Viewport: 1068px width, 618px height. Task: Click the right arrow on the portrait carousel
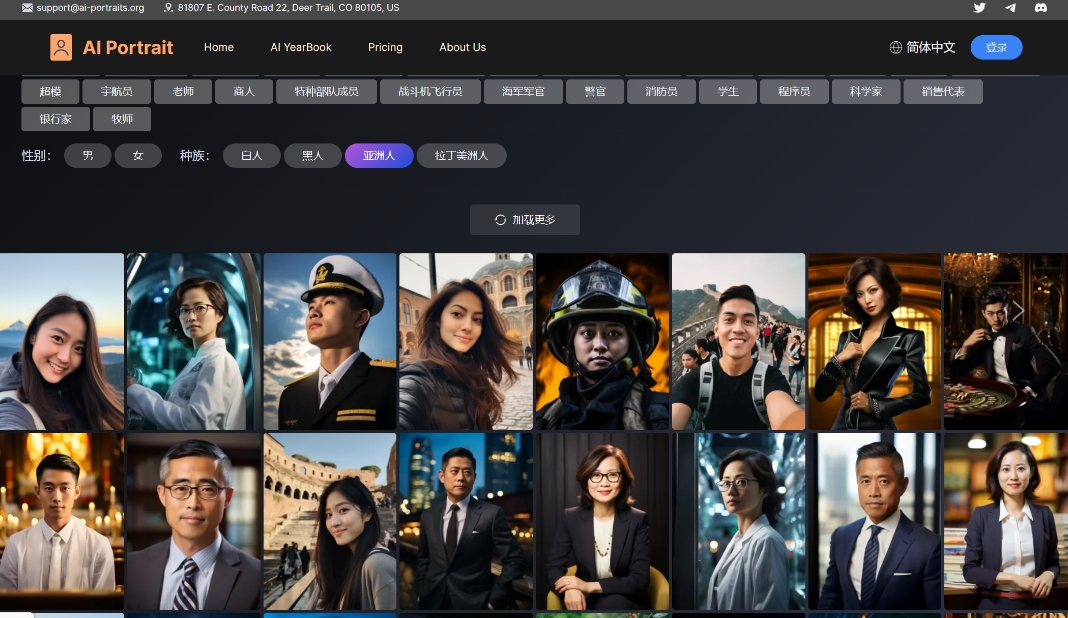1018,311
